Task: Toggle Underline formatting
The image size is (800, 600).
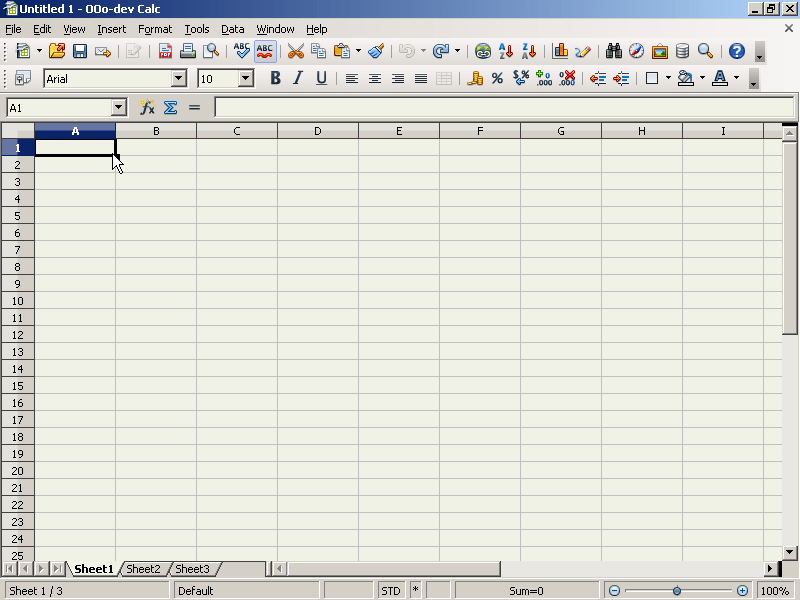Action: 321,79
